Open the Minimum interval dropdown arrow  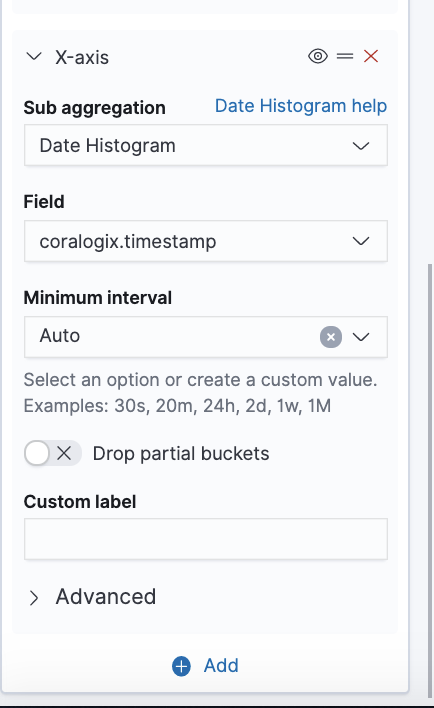[x=361, y=337]
